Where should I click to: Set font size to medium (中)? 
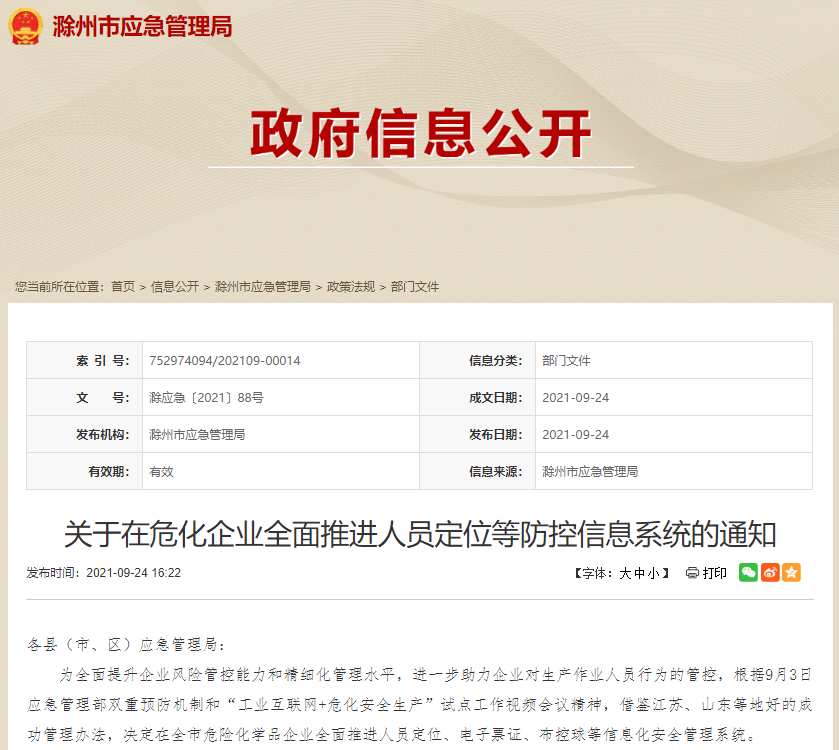(638, 574)
